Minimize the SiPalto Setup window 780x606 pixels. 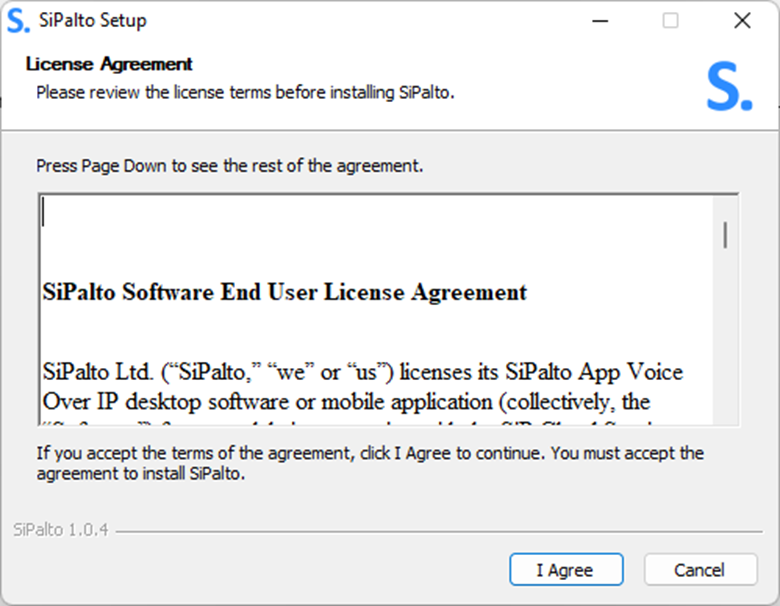pos(600,21)
